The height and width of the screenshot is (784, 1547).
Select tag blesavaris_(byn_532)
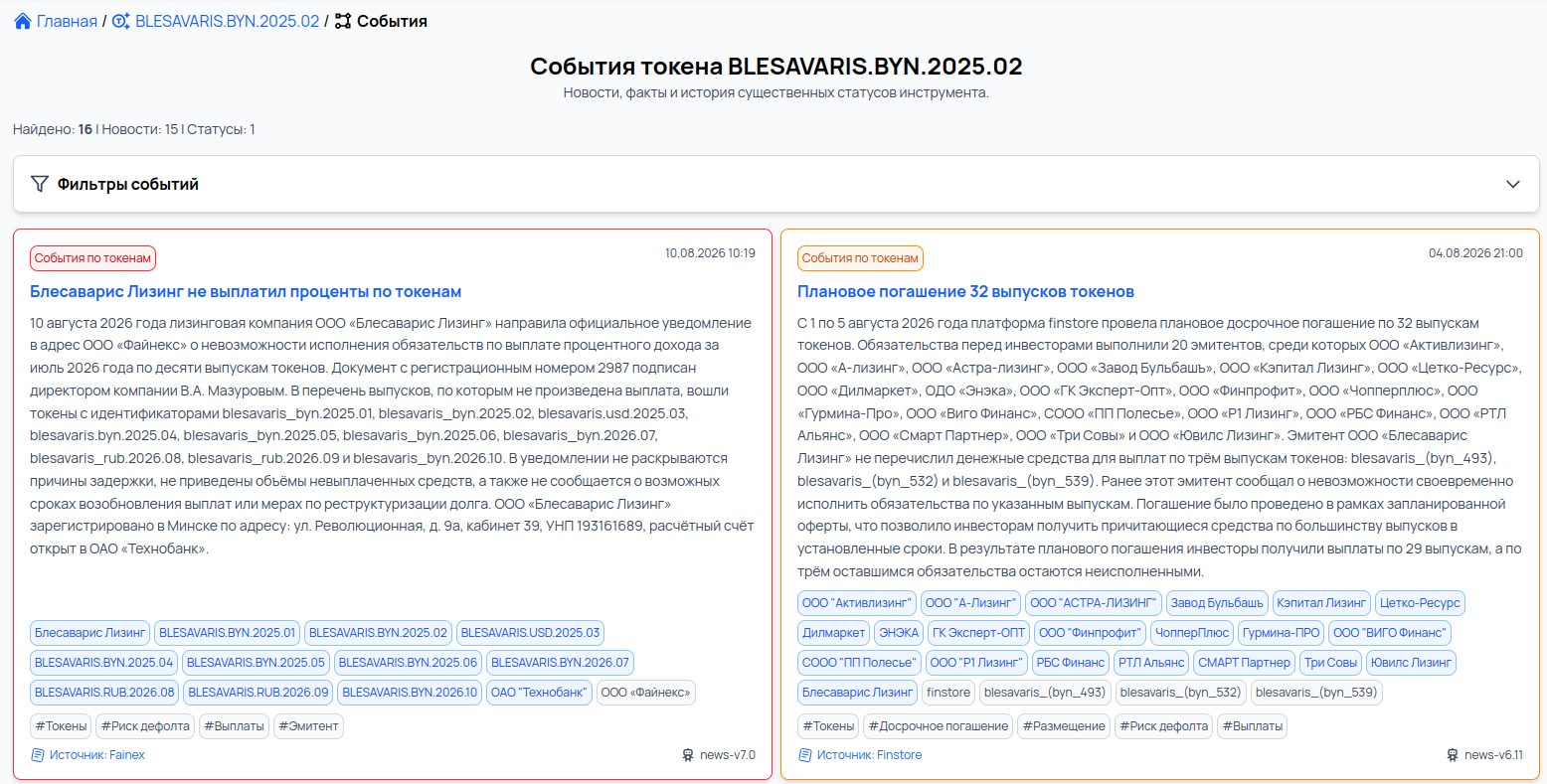tap(1180, 693)
